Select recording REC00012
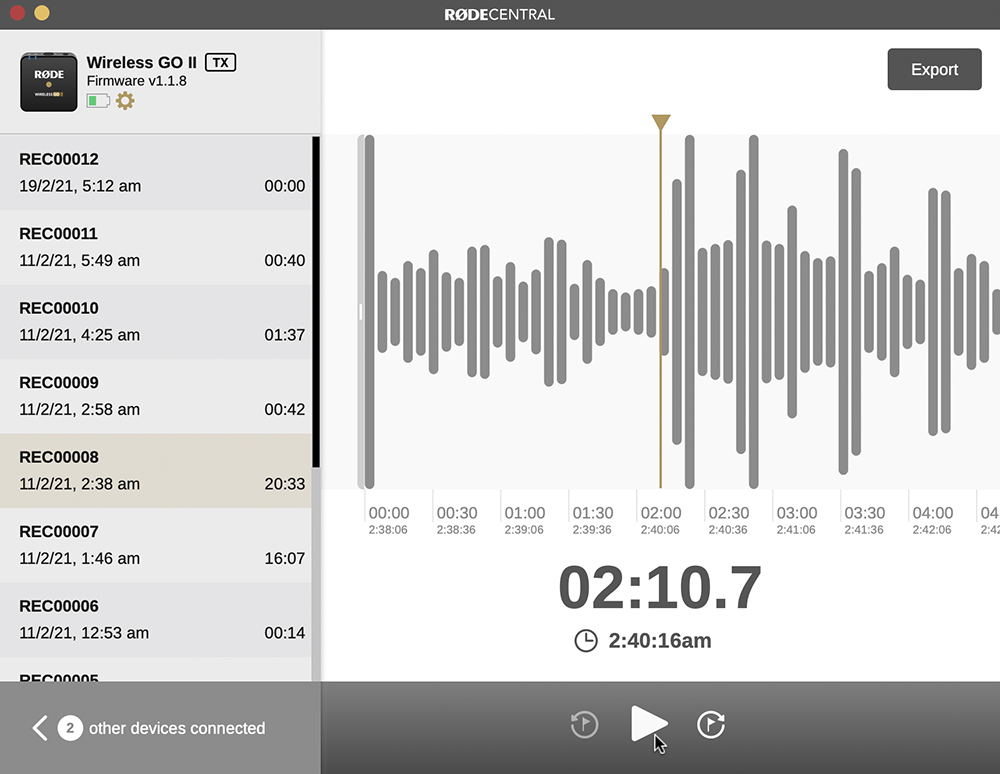Viewport: 1000px width, 774px height. point(156,173)
